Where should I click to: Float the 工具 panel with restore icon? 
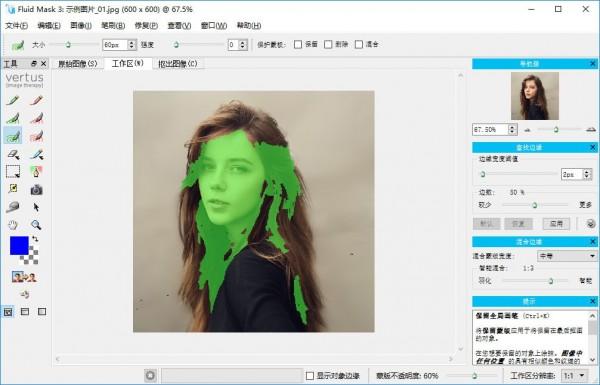34,64
